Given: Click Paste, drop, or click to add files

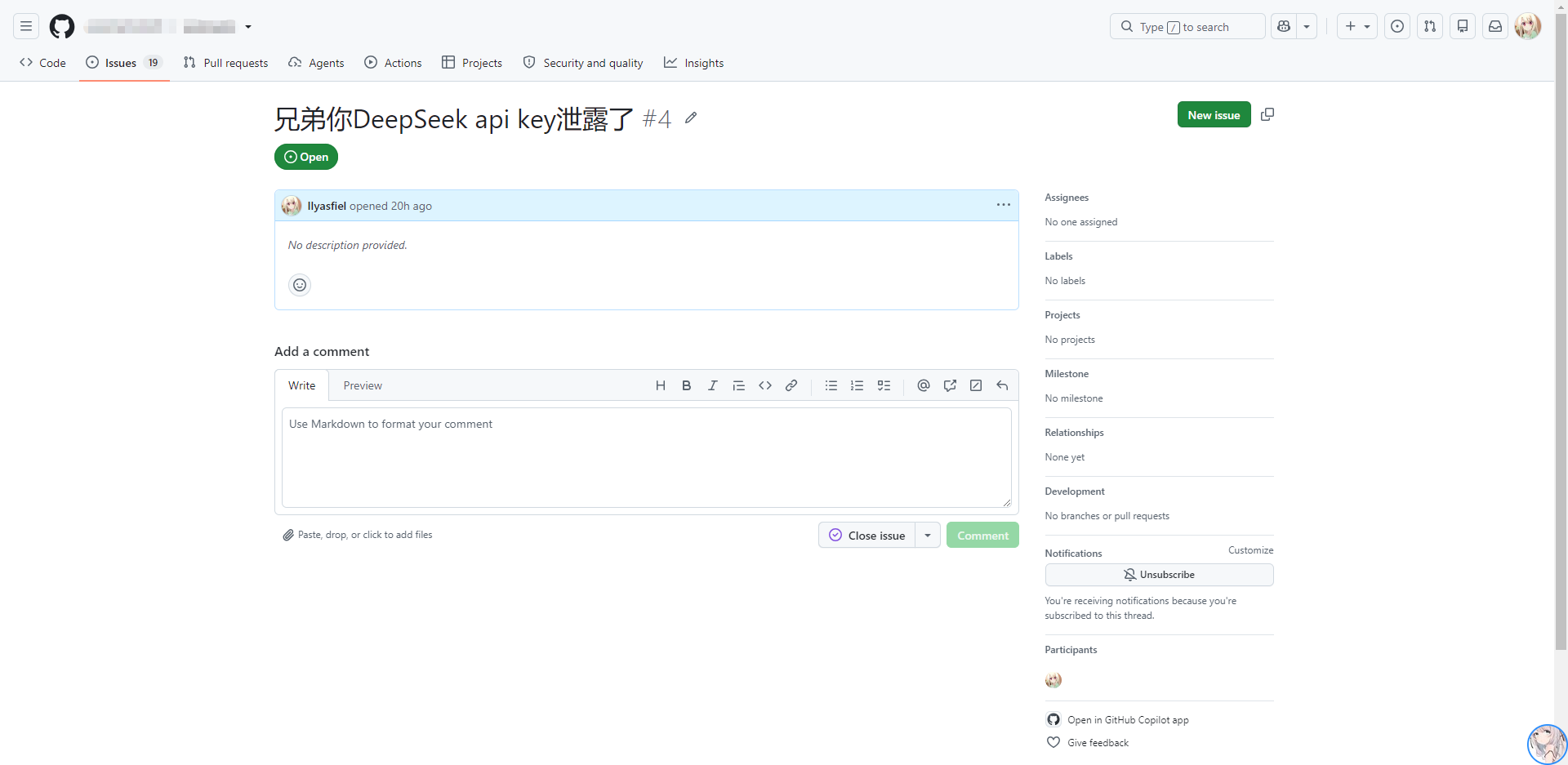Looking at the screenshot, I should 358,535.
